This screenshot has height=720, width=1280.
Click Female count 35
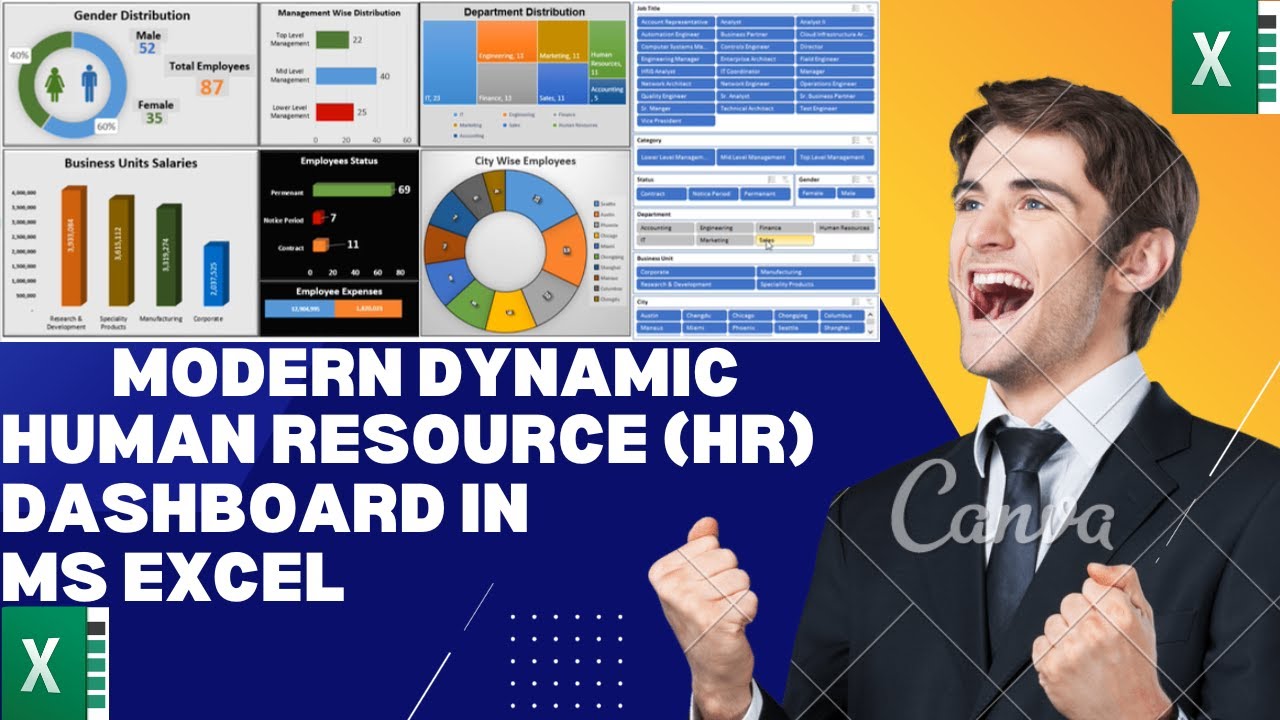(x=154, y=118)
